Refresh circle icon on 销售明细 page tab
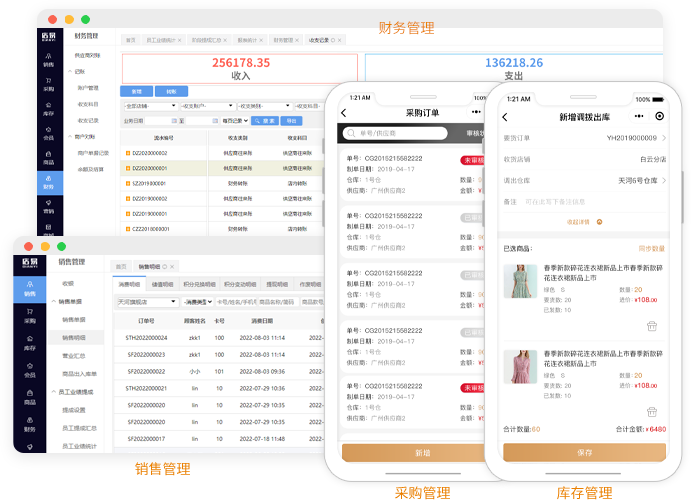This screenshot has height=500, width=691. tap(165, 267)
